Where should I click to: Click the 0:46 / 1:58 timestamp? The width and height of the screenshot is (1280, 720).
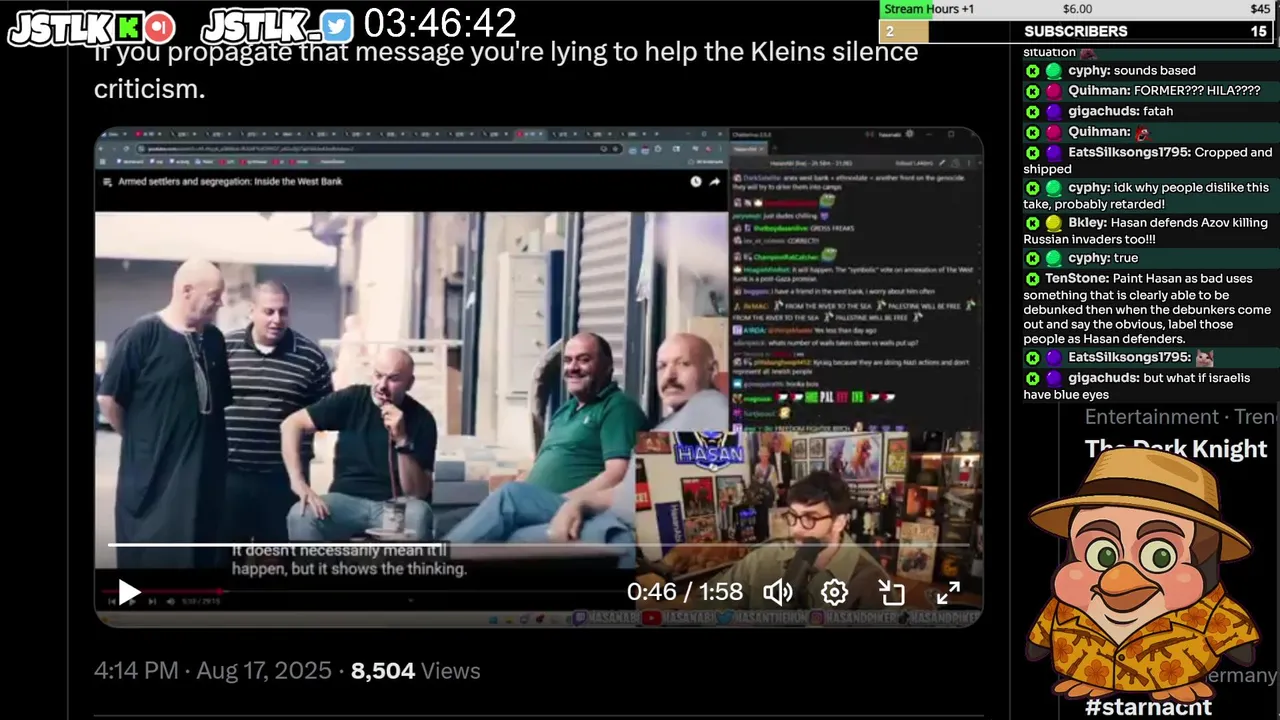point(685,592)
